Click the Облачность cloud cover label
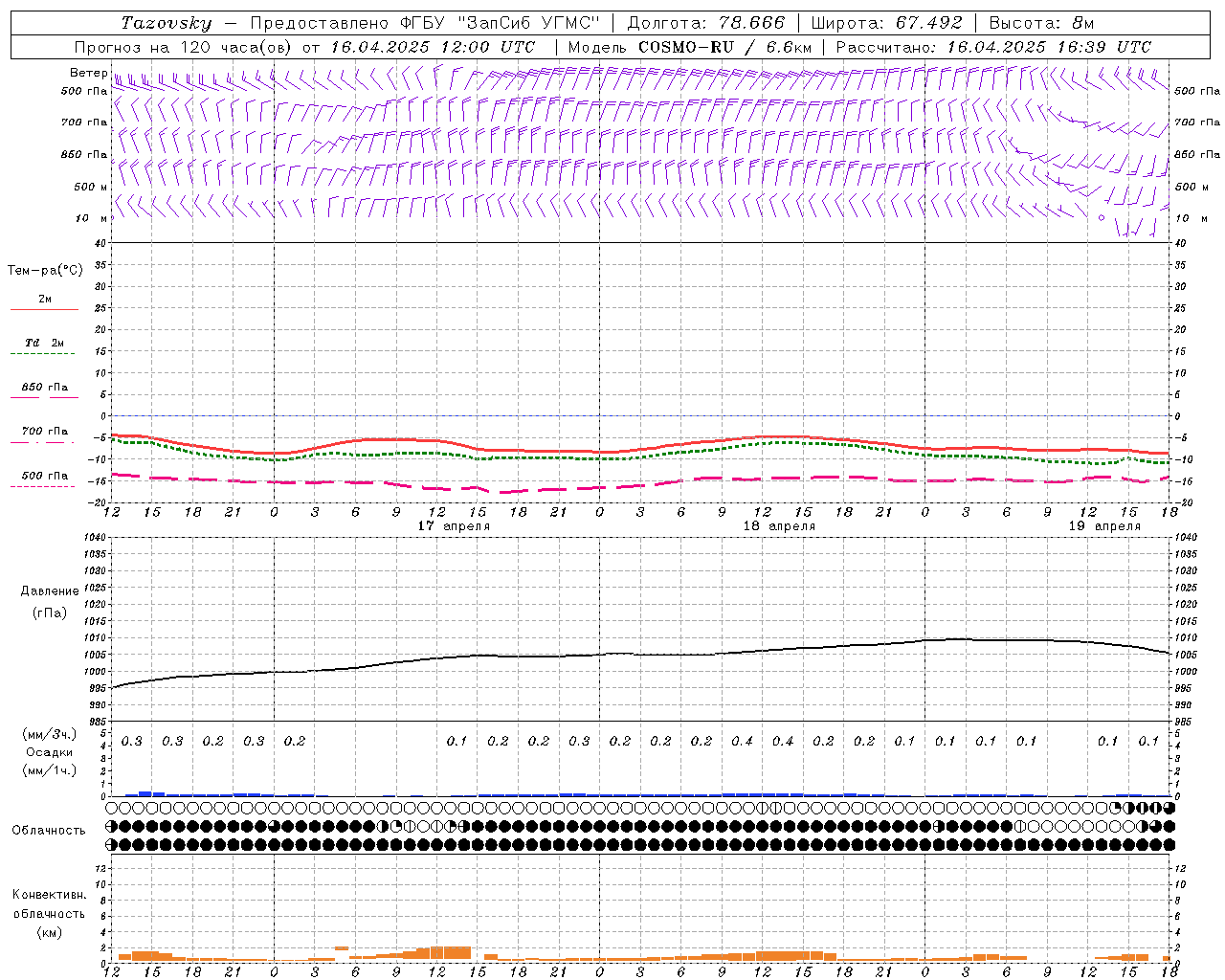1225x980 pixels. click(x=49, y=831)
